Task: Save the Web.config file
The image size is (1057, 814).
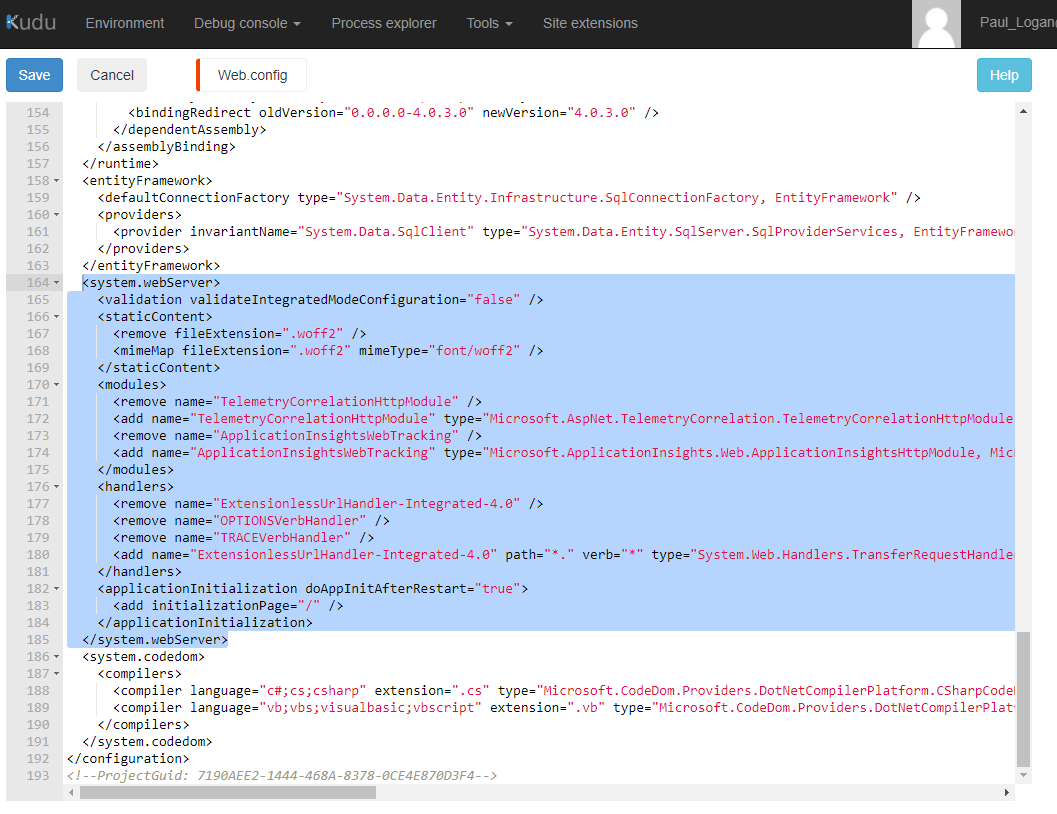Action: [x=34, y=75]
